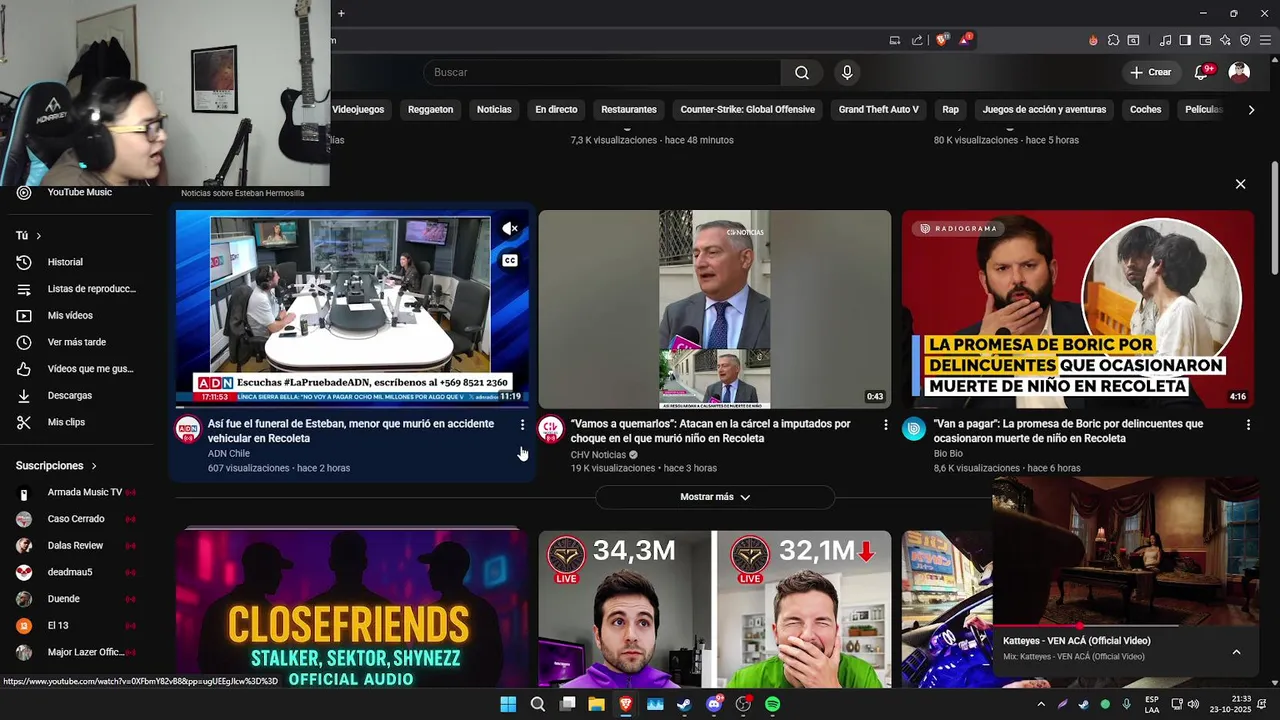Open Brave Rewards triangle icon
This screenshot has height=720, width=1280.
[x=965, y=40]
